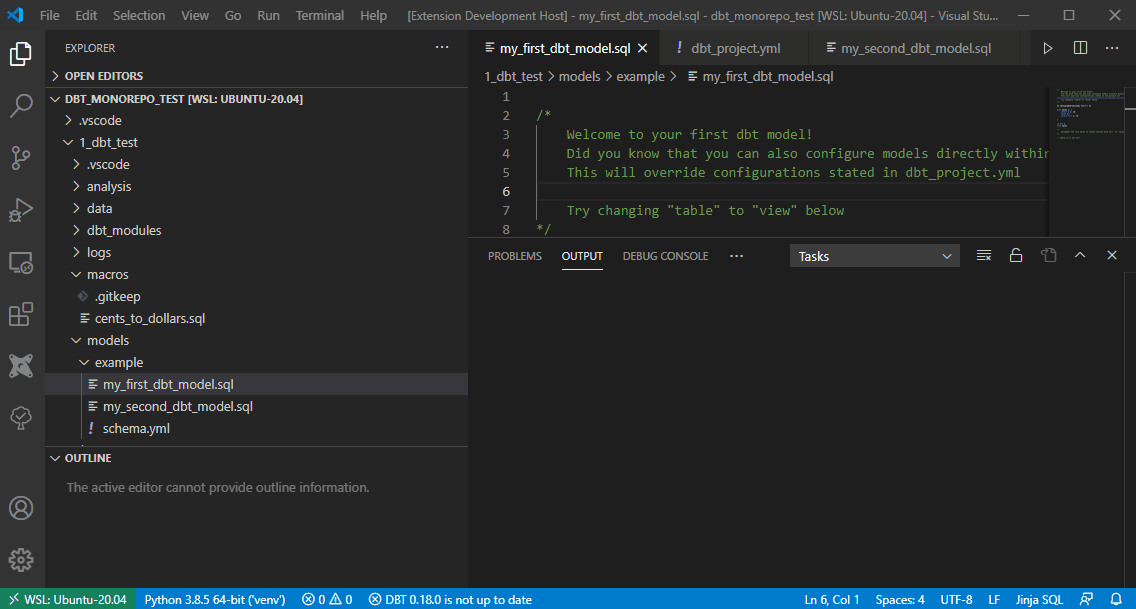
Task: Open cents_to_dollars.sql in macros
Action: coord(256,319)
